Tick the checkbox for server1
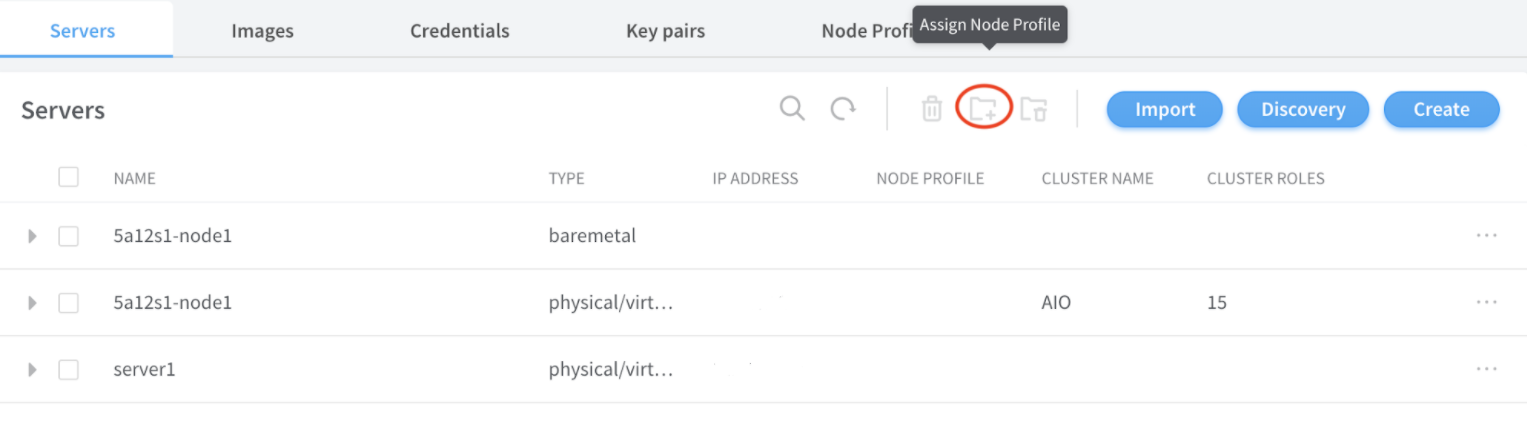The height and width of the screenshot is (422, 1527). pos(68,369)
